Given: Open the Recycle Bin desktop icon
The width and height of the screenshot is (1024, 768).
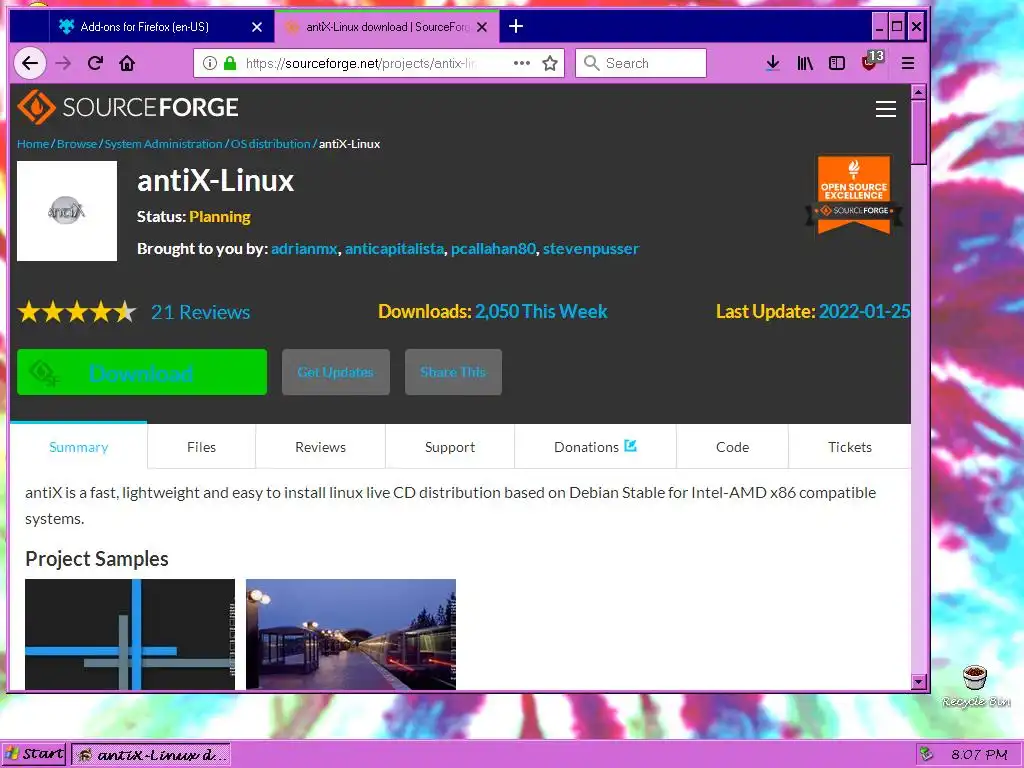Looking at the screenshot, I should point(976,686).
